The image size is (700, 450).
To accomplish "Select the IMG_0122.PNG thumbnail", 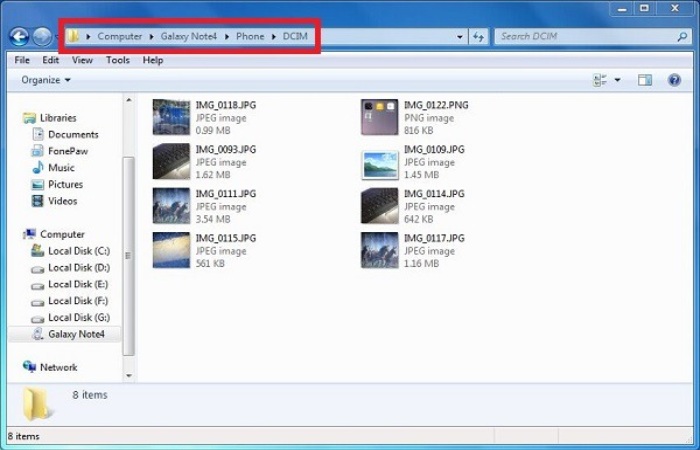I will [379, 117].
